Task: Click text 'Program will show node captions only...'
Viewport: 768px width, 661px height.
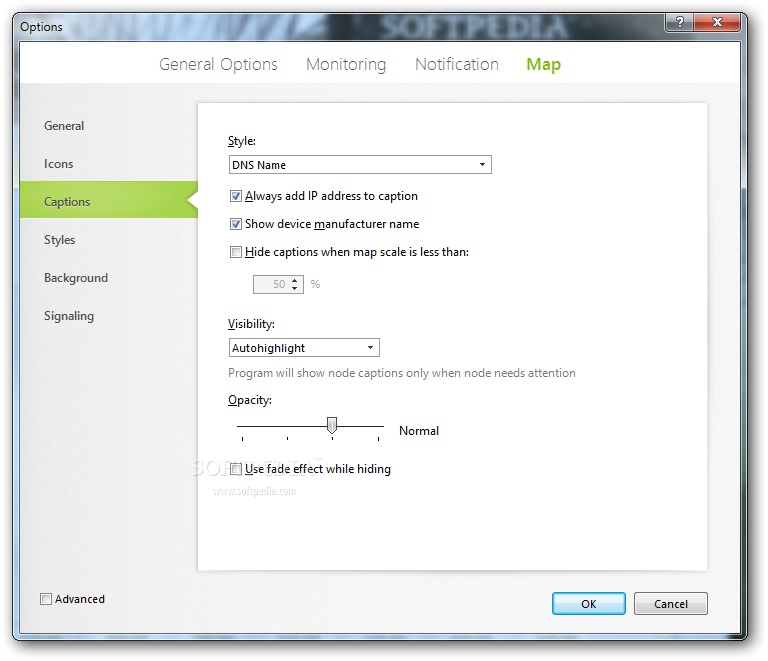Action: (x=402, y=373)
